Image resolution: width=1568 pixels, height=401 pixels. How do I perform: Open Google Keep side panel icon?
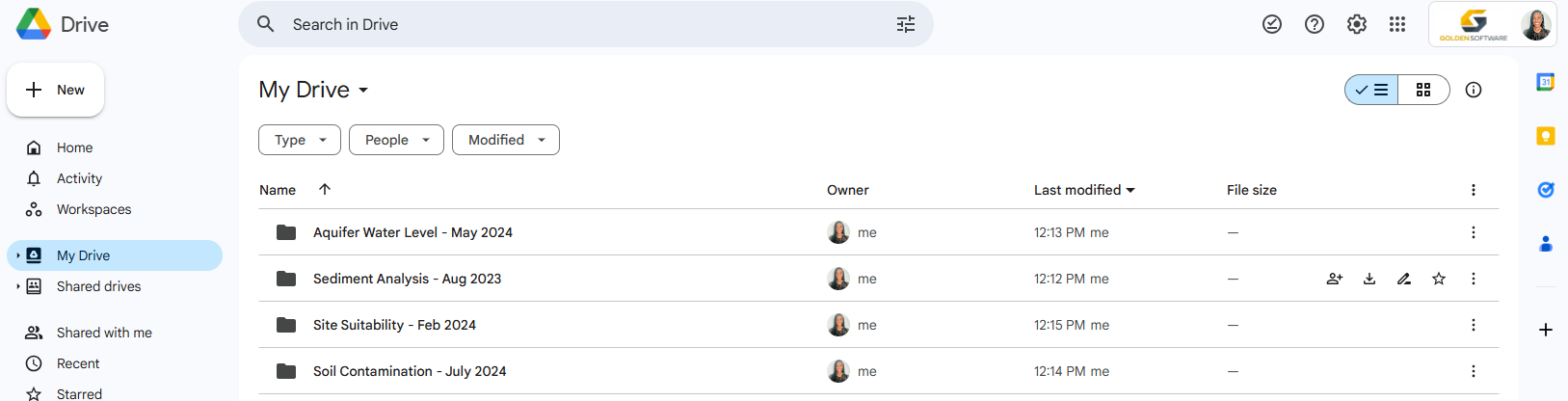1545,136
